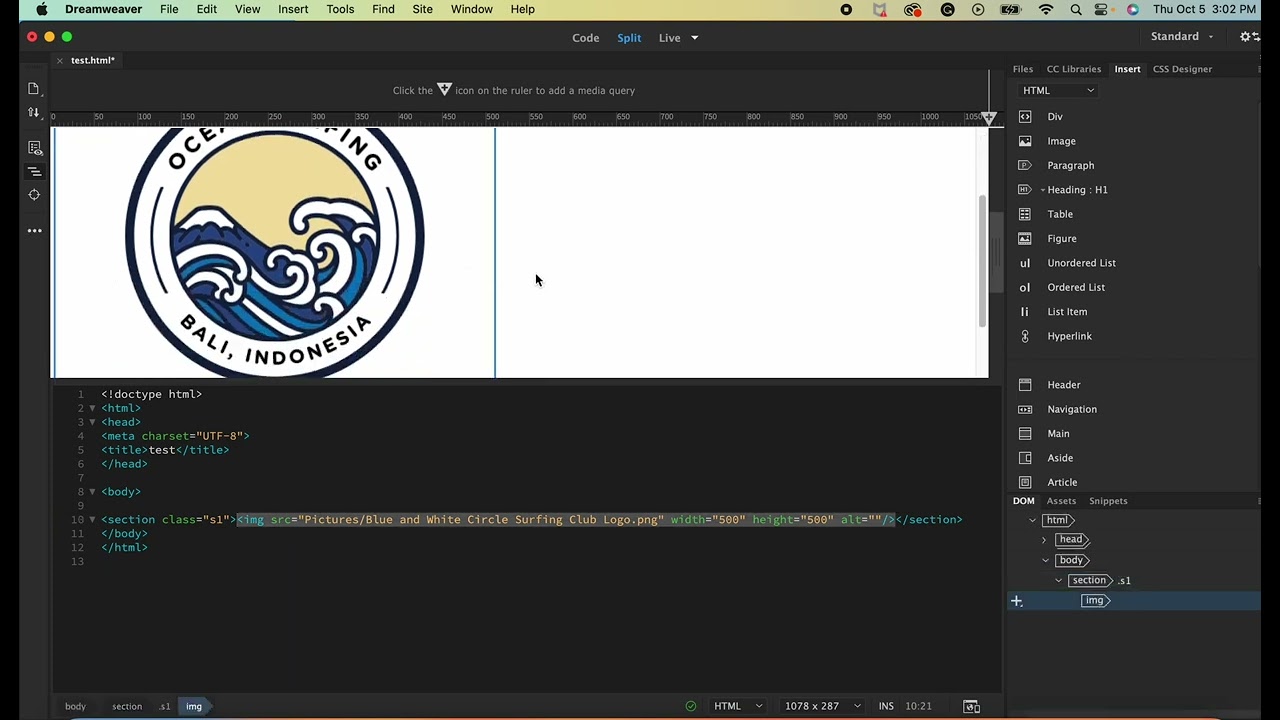The height and width of the screenshot is (720, 1280).
Task: Click the File Management arrows icon
Action: click(33, 113)
